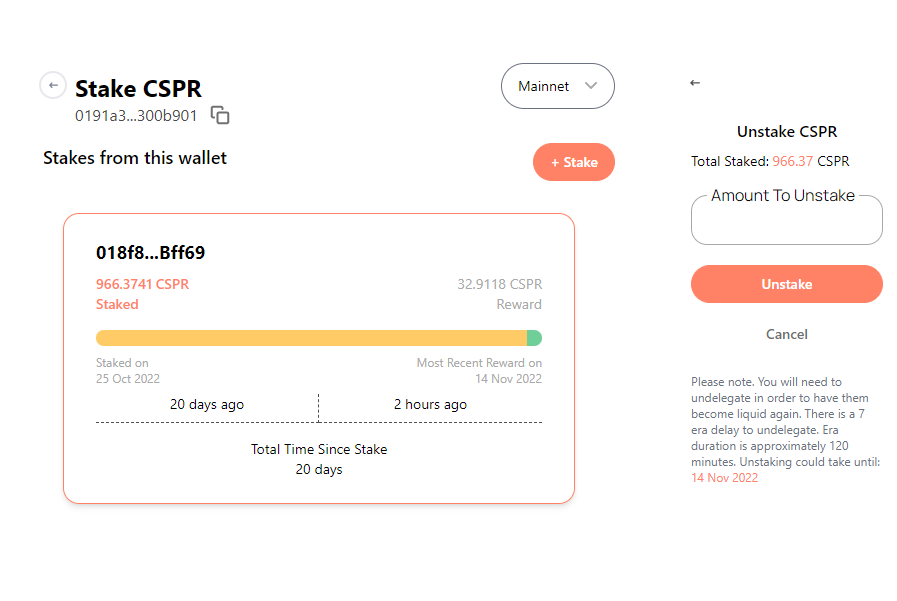Go back using the Unstake panel arrow
The height and width of the screenshot is (601, 897).
coord(695,83)
